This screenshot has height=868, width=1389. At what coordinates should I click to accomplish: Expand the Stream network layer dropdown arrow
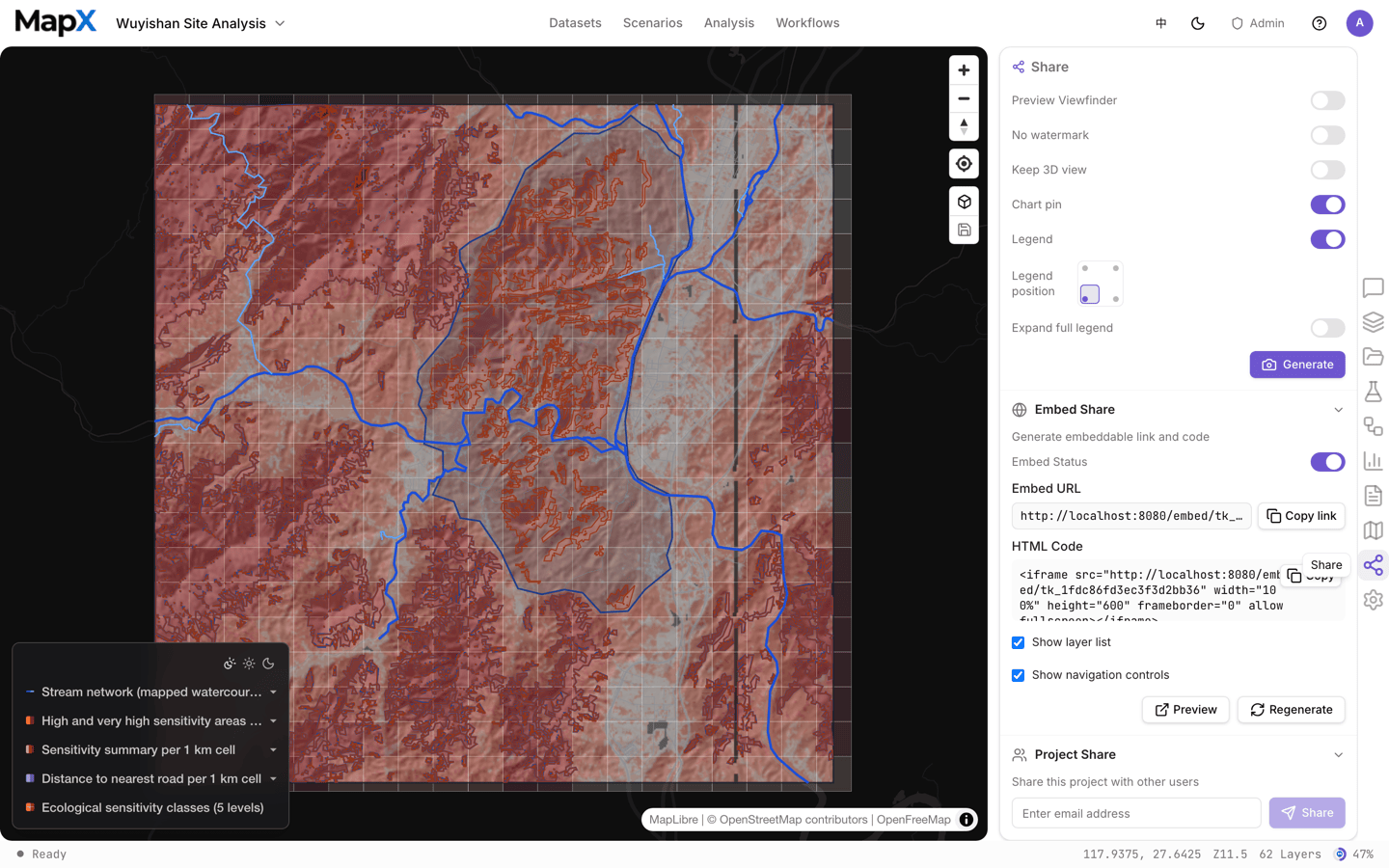coord(273,692)
